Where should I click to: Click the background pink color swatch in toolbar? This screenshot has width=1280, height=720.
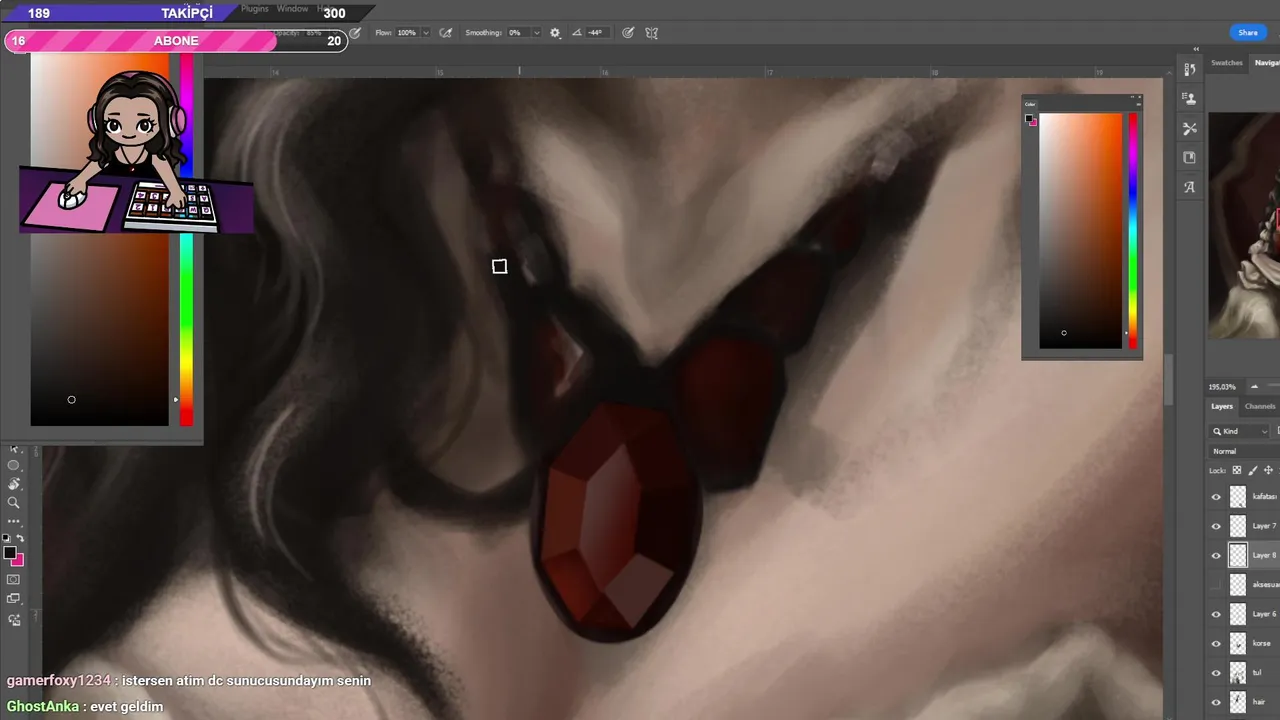pyautogui.click(x=18, y=561)
